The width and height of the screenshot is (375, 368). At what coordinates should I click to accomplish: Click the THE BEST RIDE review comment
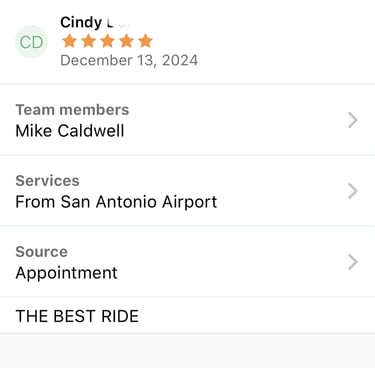point(77,316)
